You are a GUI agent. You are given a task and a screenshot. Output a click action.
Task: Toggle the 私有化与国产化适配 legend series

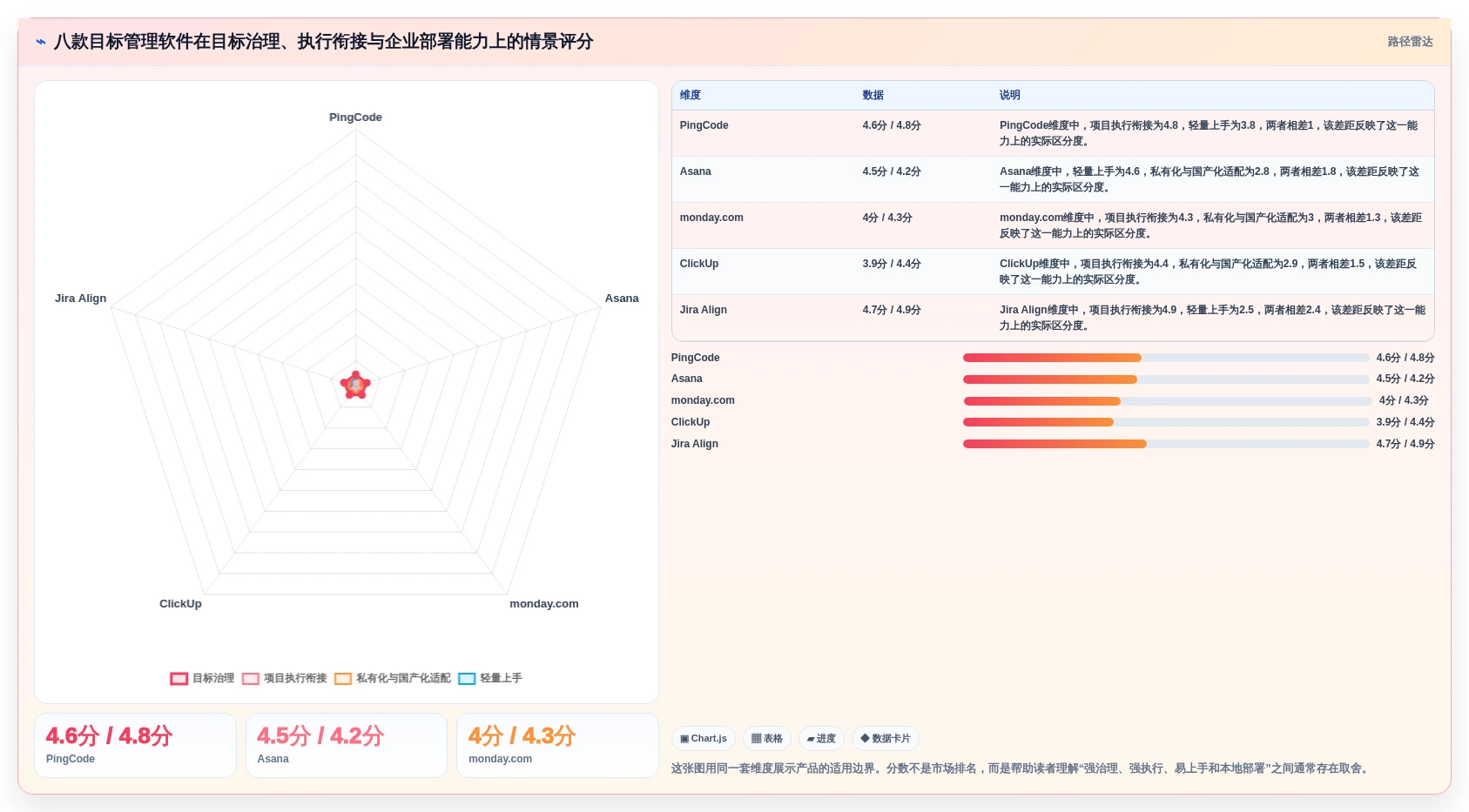[393, 678]
